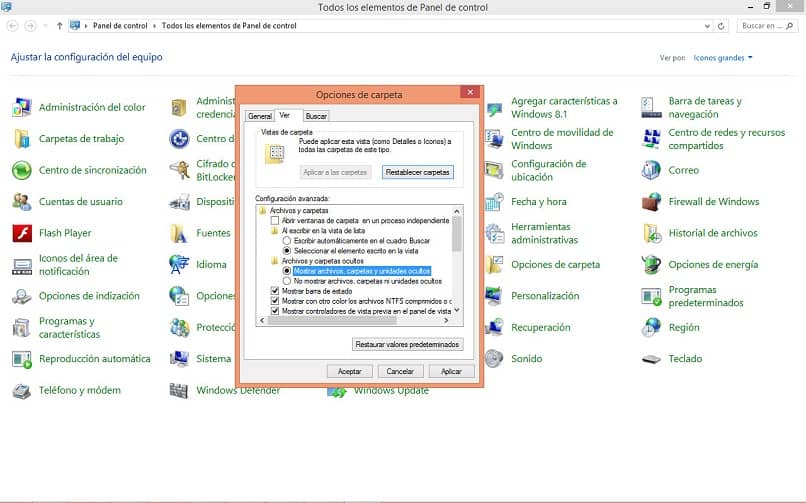The height and width of the screenshot is (503, 806).
Task: Select No mostrar archivos, carpetas ni unidades ocultos
Action: coord(287,281)
